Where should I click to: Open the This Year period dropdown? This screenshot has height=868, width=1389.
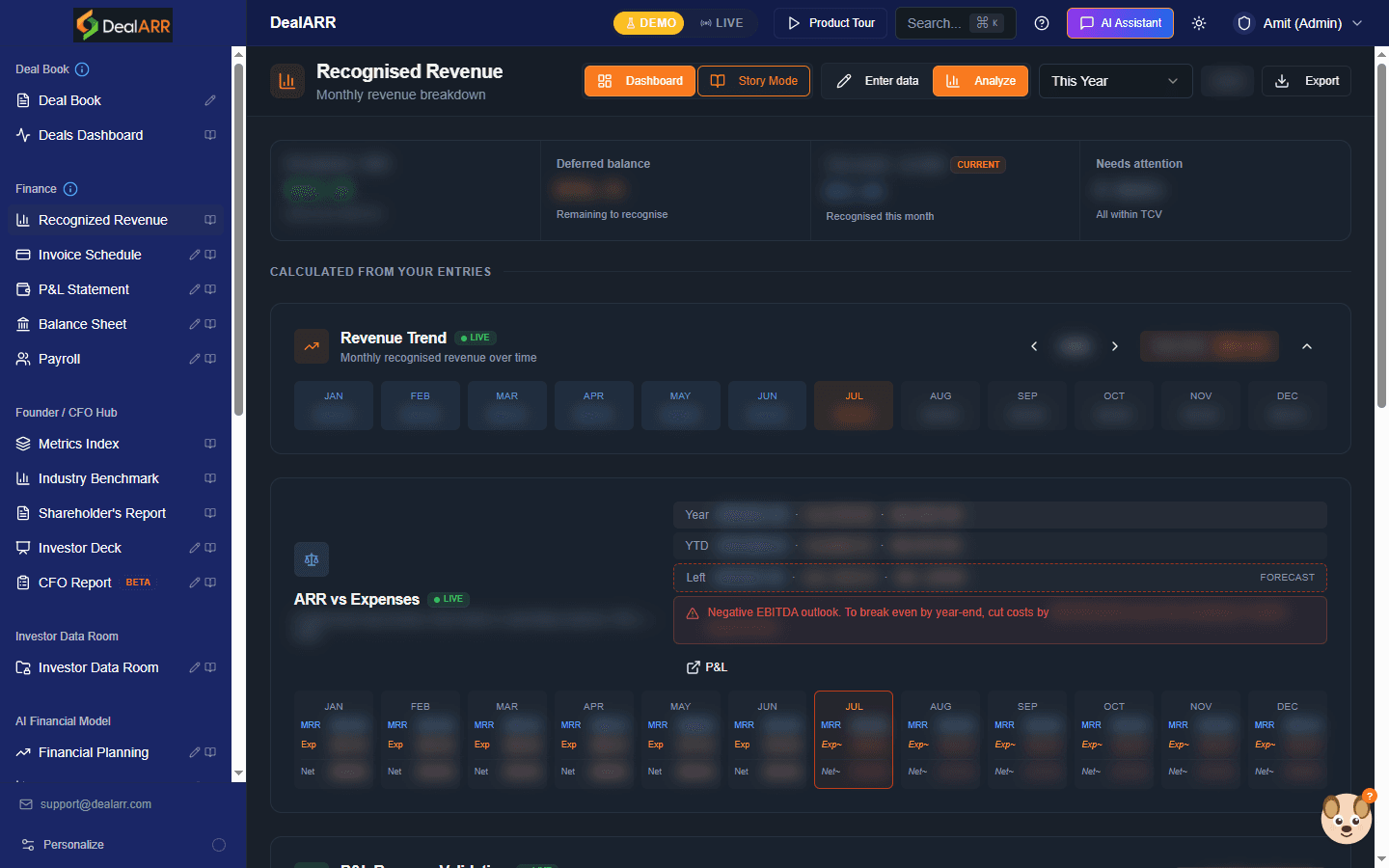(x=1115, y=81)
